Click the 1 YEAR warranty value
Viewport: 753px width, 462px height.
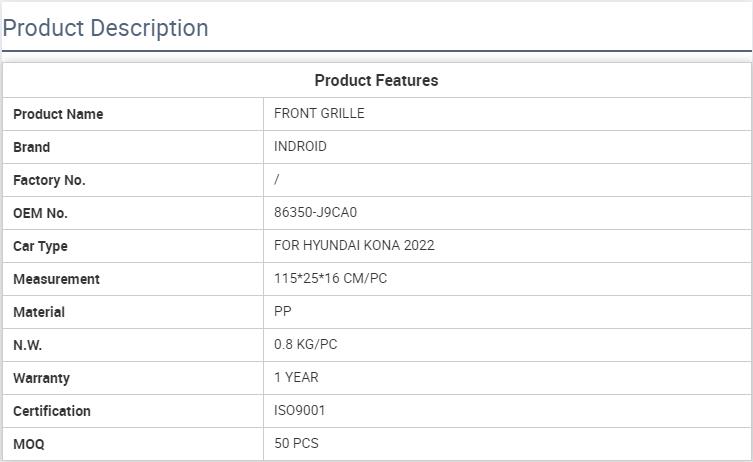tap(296, 377)
